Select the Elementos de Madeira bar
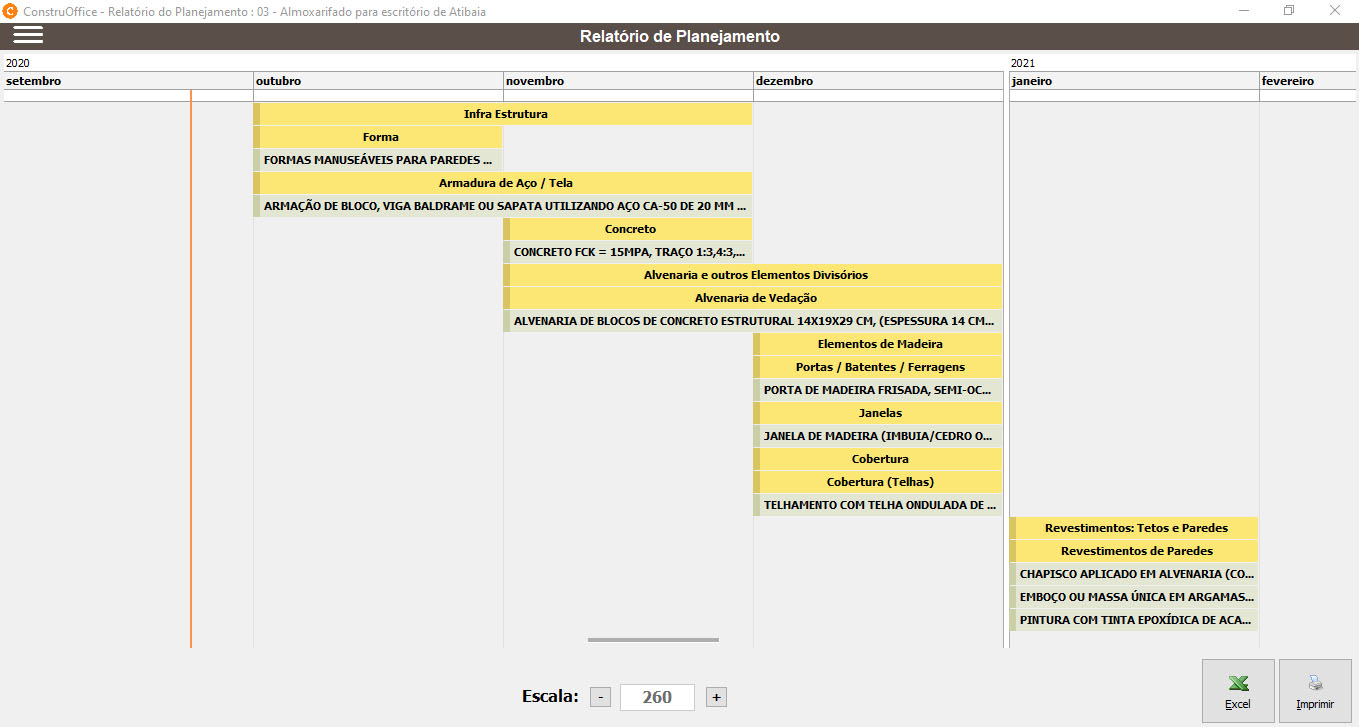Image resolution: width=1359 pixels, height=727 pixels. pos(878,344)
